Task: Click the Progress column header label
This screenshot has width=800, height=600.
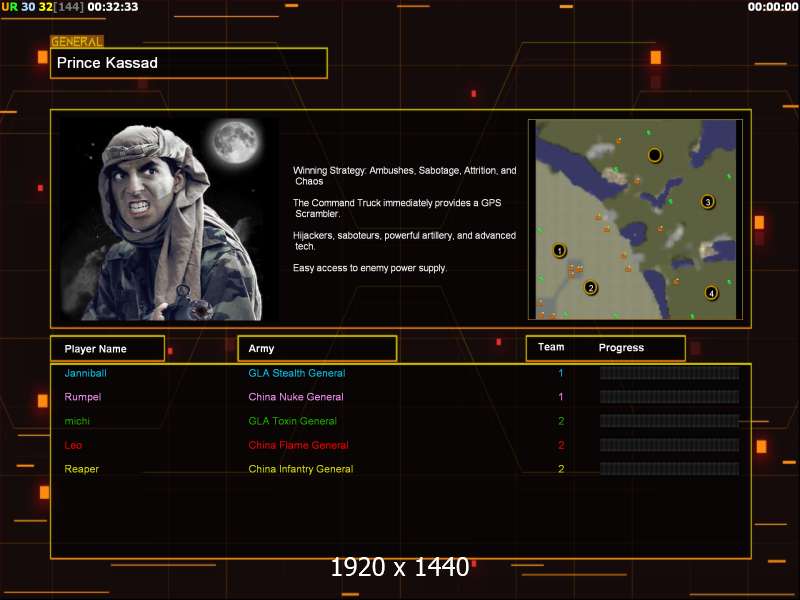Action: 621,347
